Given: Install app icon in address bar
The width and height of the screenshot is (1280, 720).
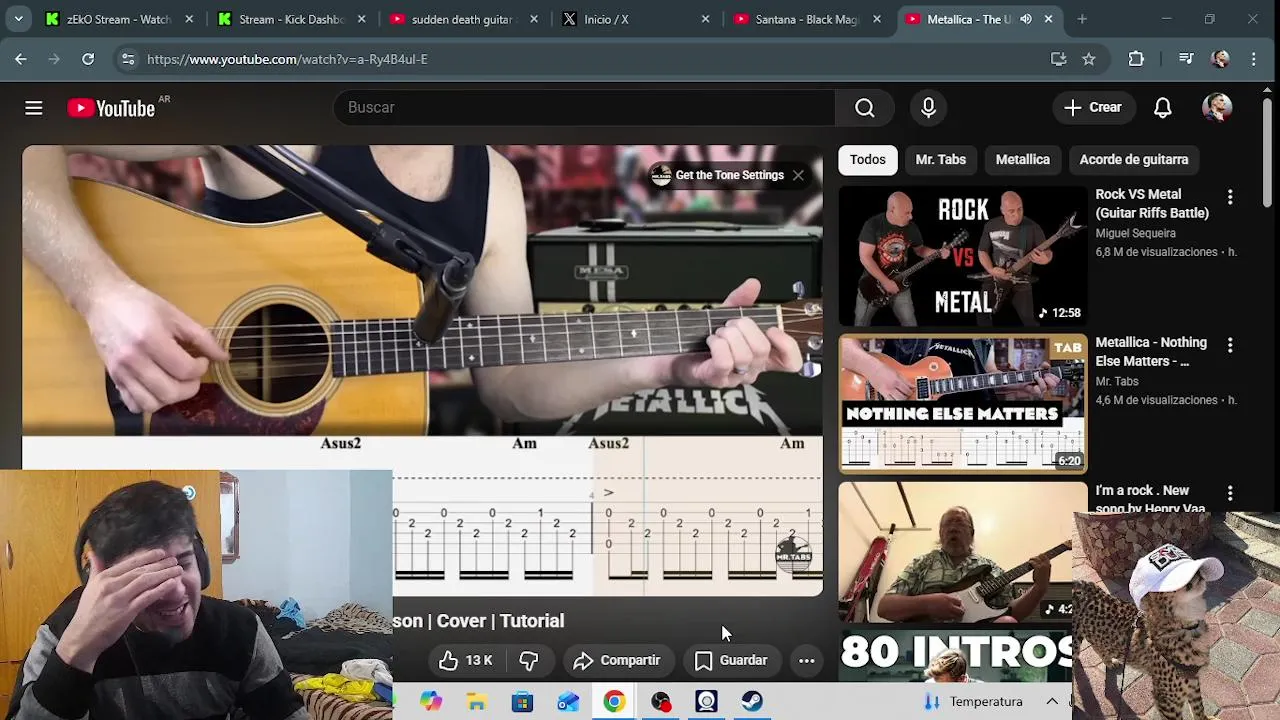Looking at the screenshot, I should [x=1059, y=59].
